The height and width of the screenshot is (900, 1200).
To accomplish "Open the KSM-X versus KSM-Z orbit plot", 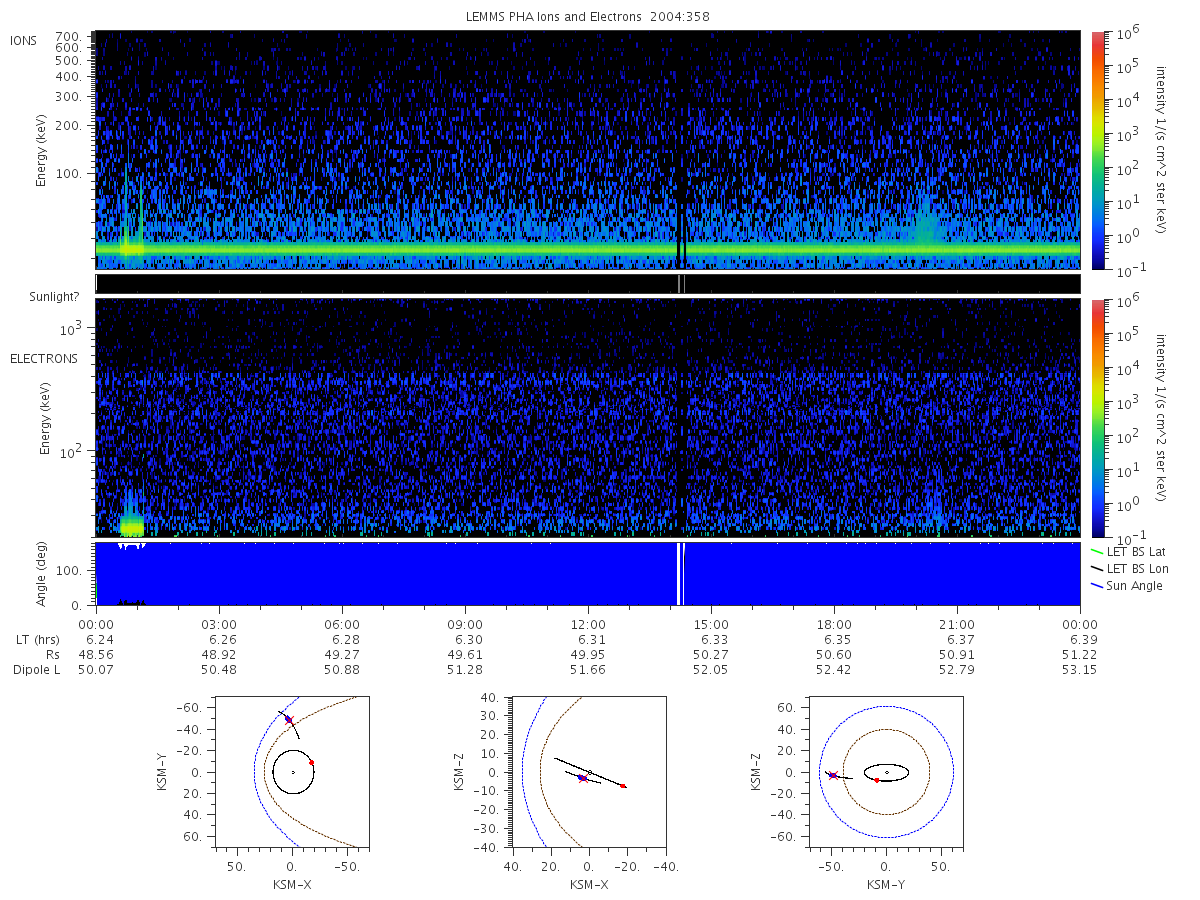I will coord(589,772).
